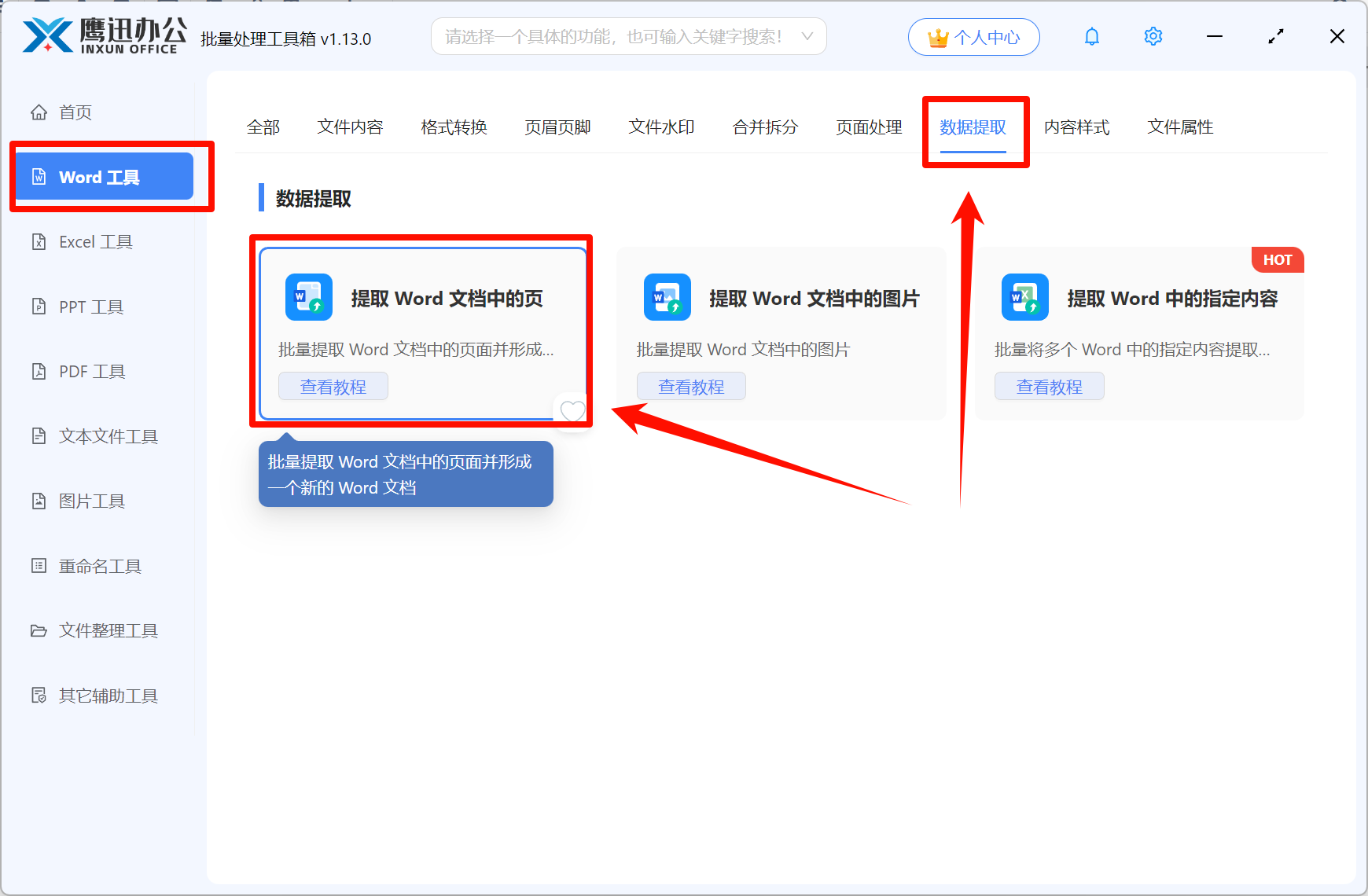Switch to the 内容样式 tab

tap(1076, 127)
